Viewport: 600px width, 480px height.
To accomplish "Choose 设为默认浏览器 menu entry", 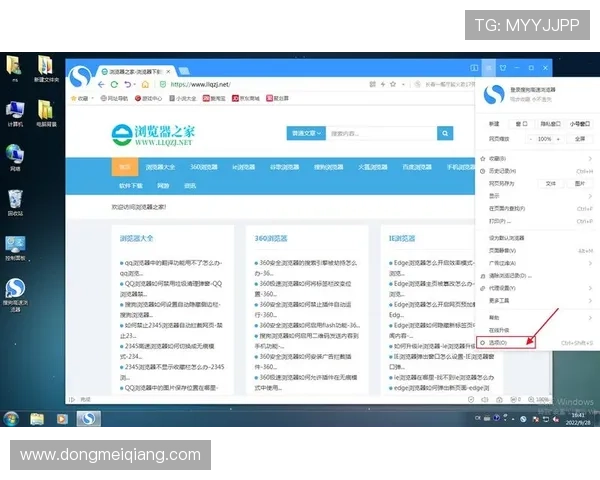I will click(x=537, y=238).
